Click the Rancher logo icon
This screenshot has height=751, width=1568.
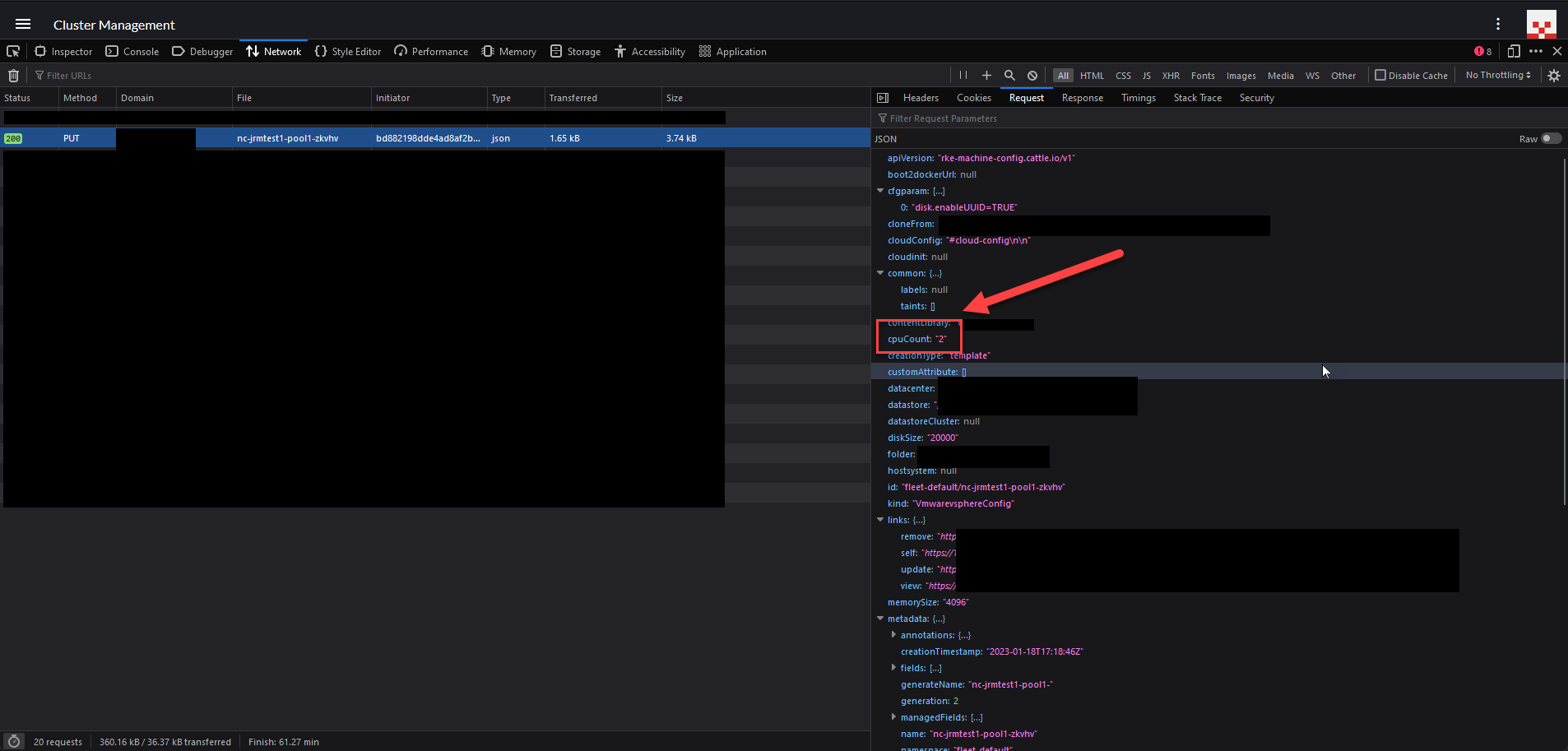point(1541,24)
